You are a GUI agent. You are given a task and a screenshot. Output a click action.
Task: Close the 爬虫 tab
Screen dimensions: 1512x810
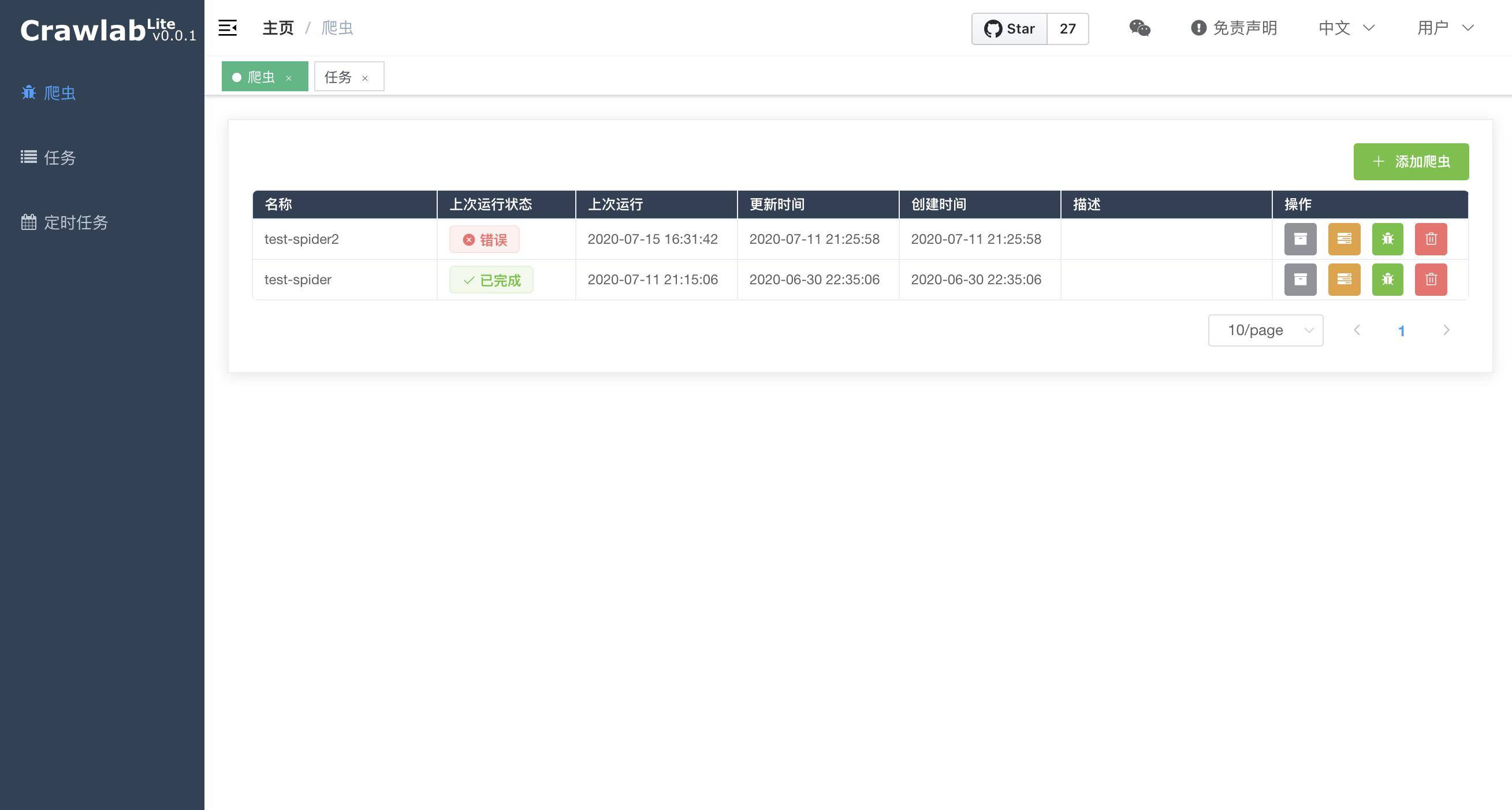[x=289, y=78]
